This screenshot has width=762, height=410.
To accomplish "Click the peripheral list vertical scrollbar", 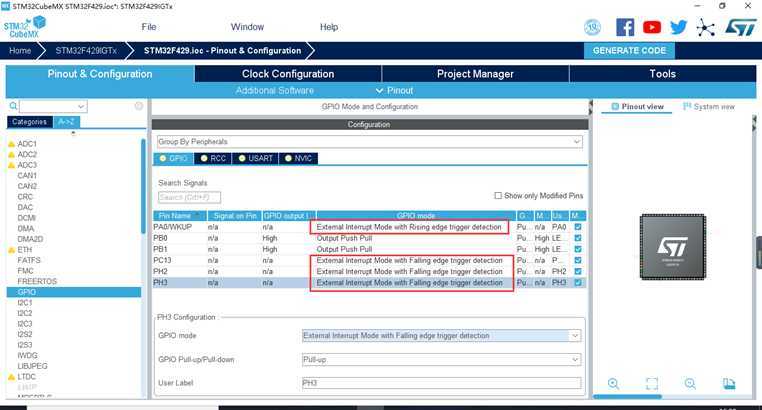I will point(143,186).
